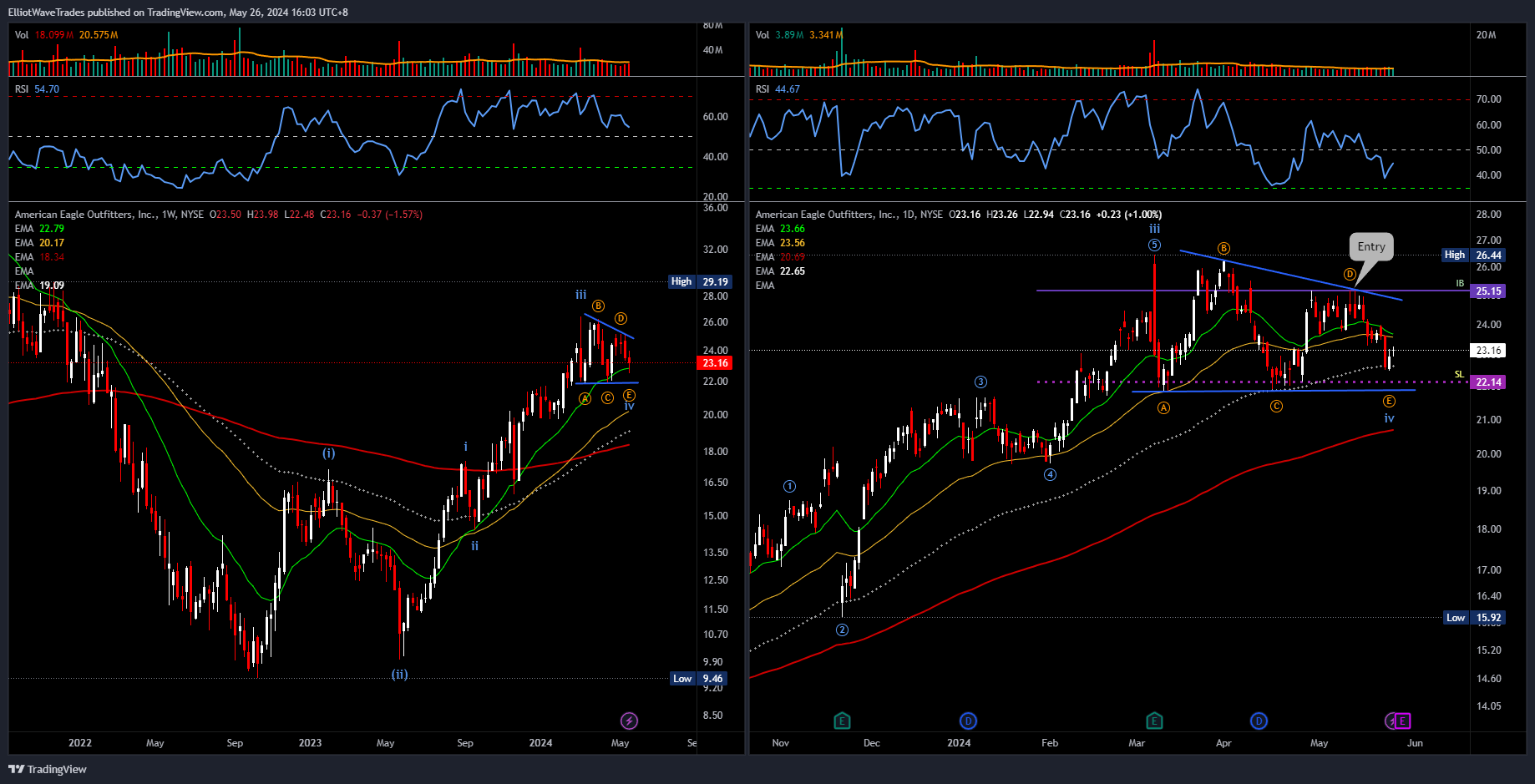Click the orange circled E label on the daily chart
This screenshot has width=1535, height=784.
point(1389,402)
